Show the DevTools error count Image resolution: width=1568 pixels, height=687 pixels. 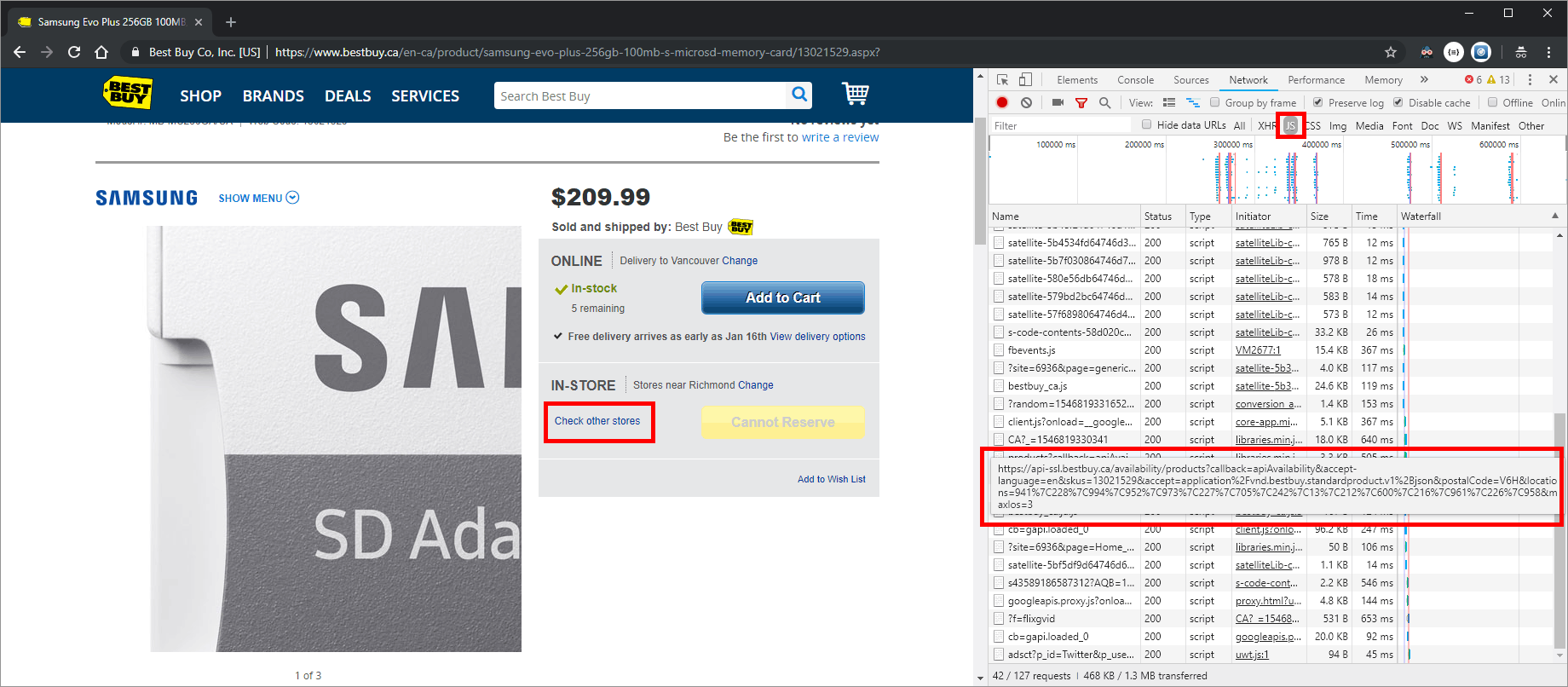[x=1473, y=79]
